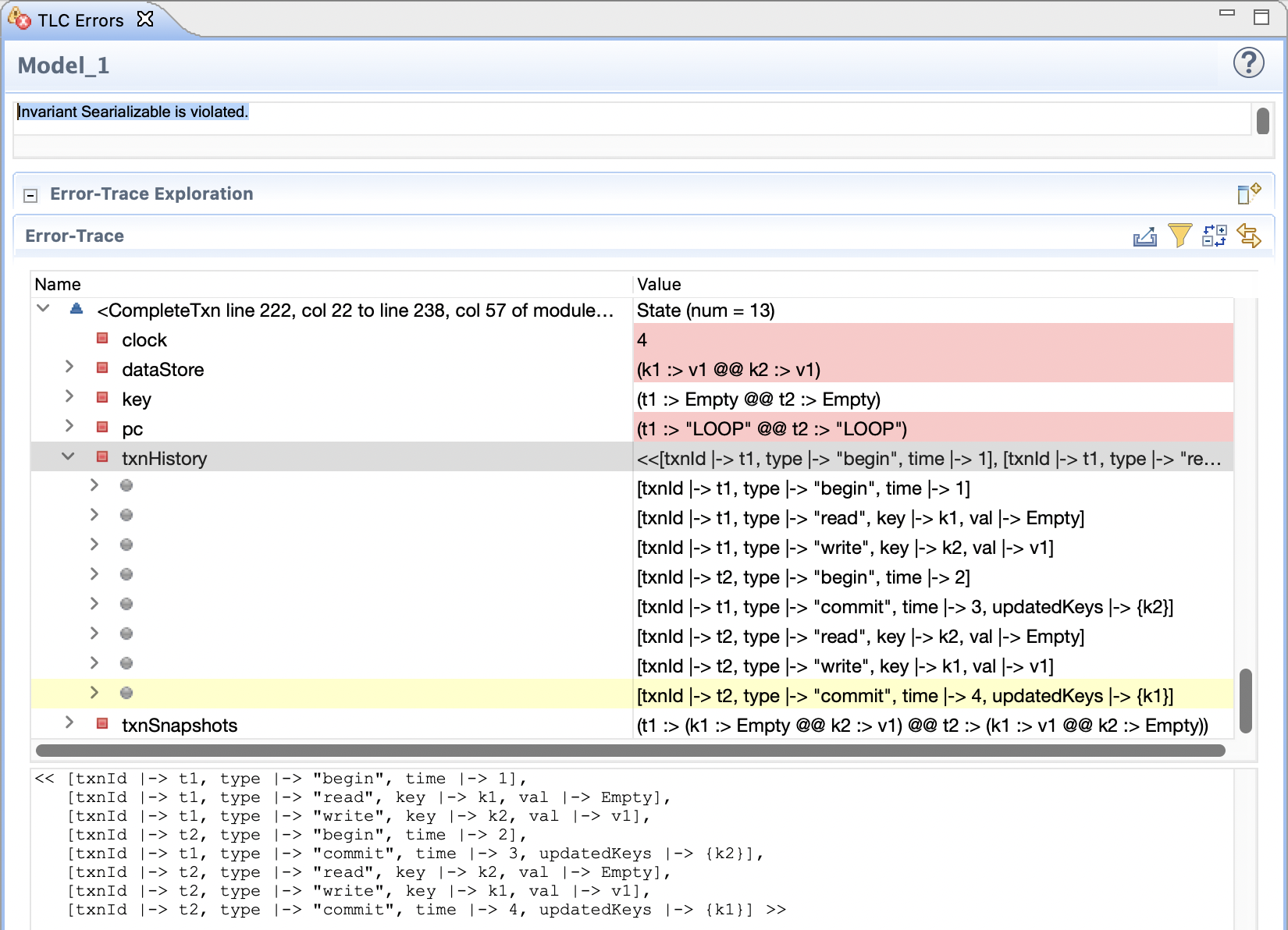Image resolution: width=1288 pixels, height=930 pixels.
Task: Expand the dataStore variable
Action: pyautogui.click(x=69, y=367)
